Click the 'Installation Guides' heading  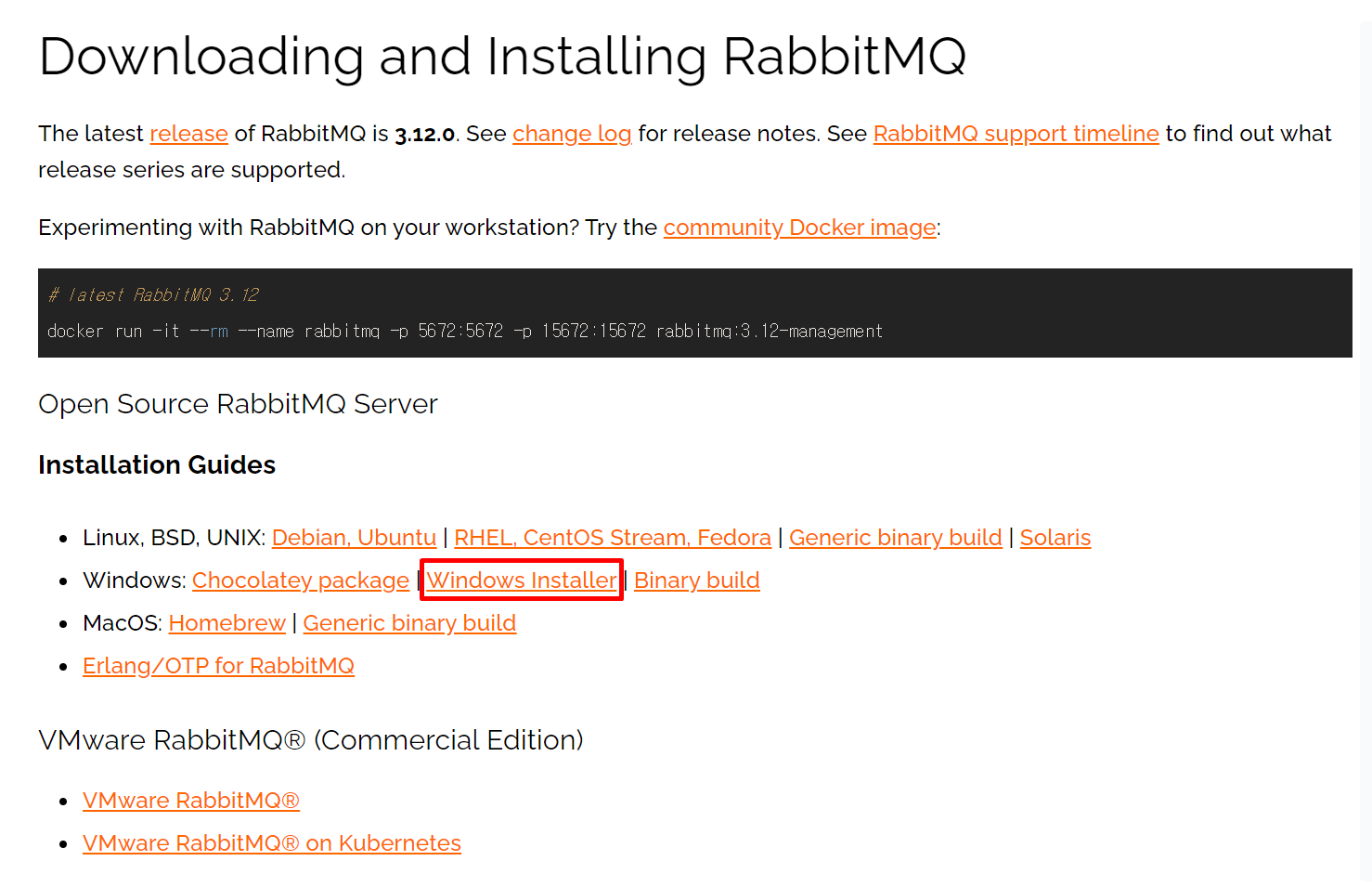tap(157, 464)
